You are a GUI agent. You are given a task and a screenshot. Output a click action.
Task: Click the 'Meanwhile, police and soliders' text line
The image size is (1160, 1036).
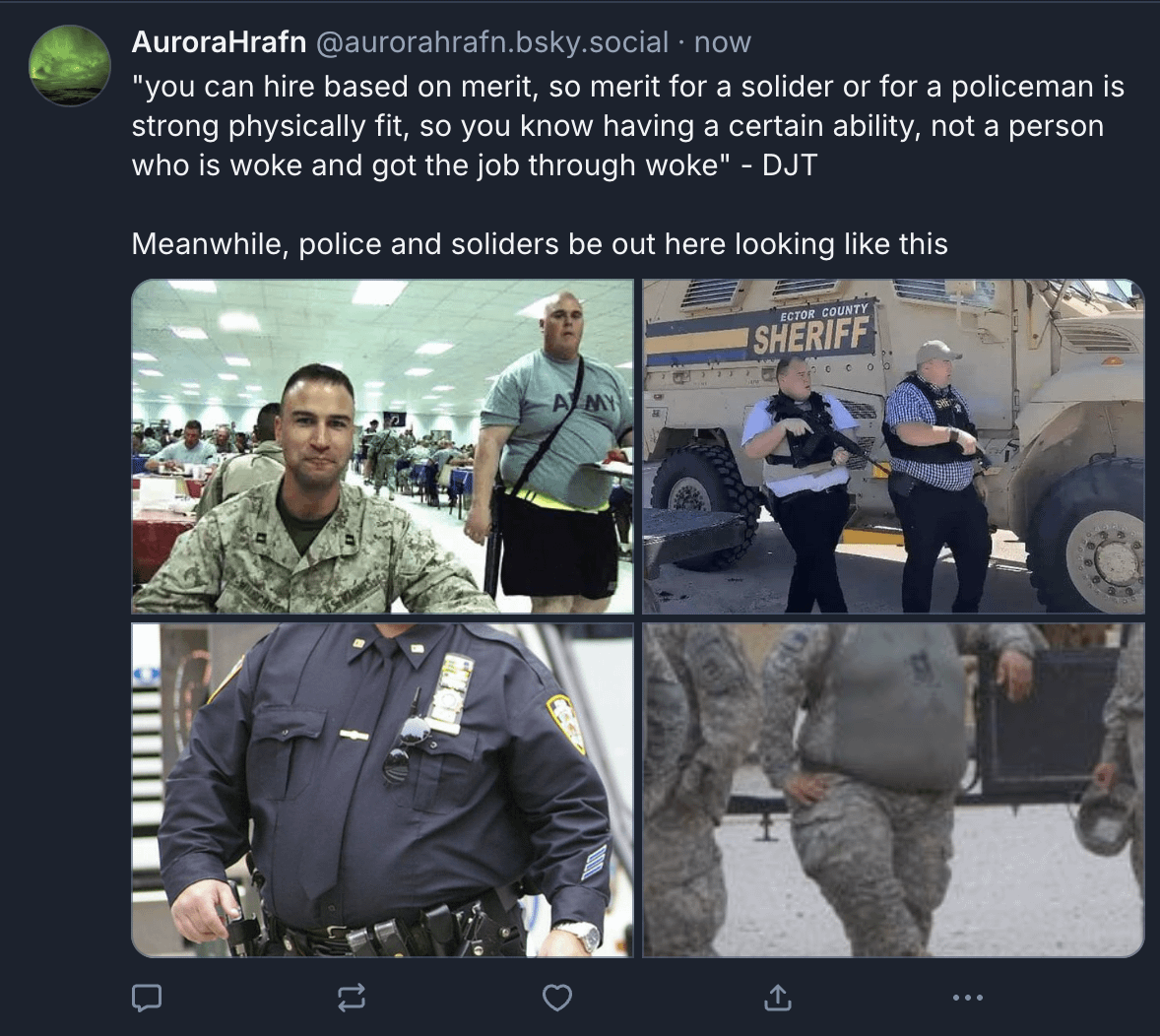pyautogui.click(x=540, y=243)
